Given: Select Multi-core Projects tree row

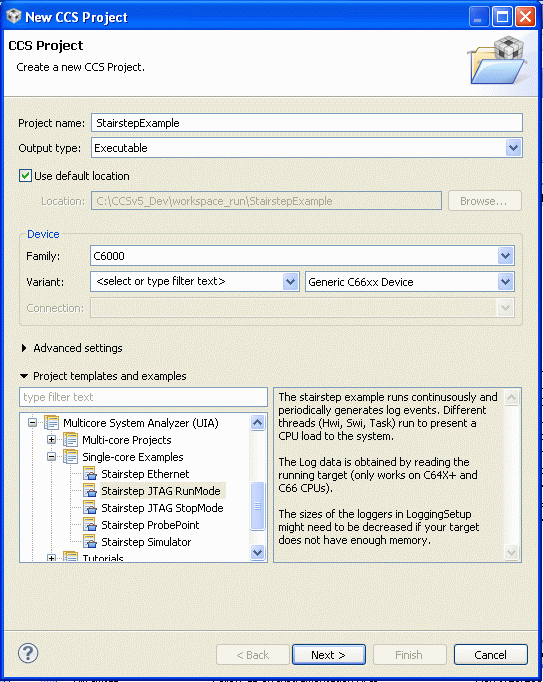Looking at the screenshot, I should [x=127, y=440].
